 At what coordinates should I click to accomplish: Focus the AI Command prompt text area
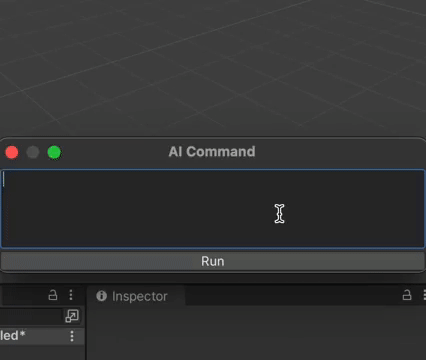(x=213, y=209)
